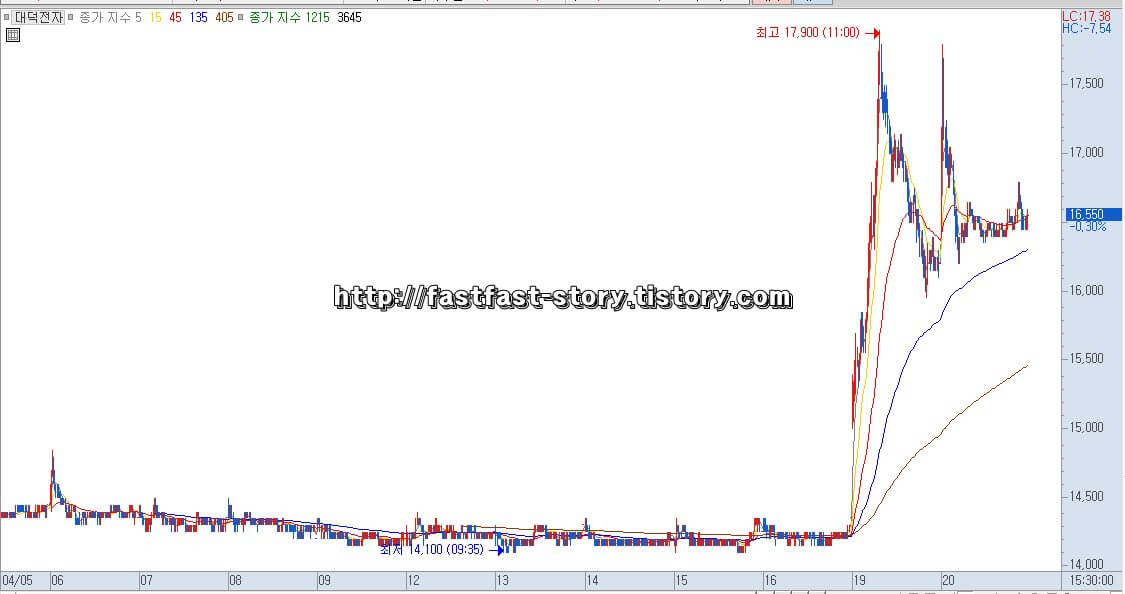The width and height of the screenshot is (1125, 594).
Task: Click the 14,000 price axis label
Action: pyautogui.click(x=1086, y=564)
